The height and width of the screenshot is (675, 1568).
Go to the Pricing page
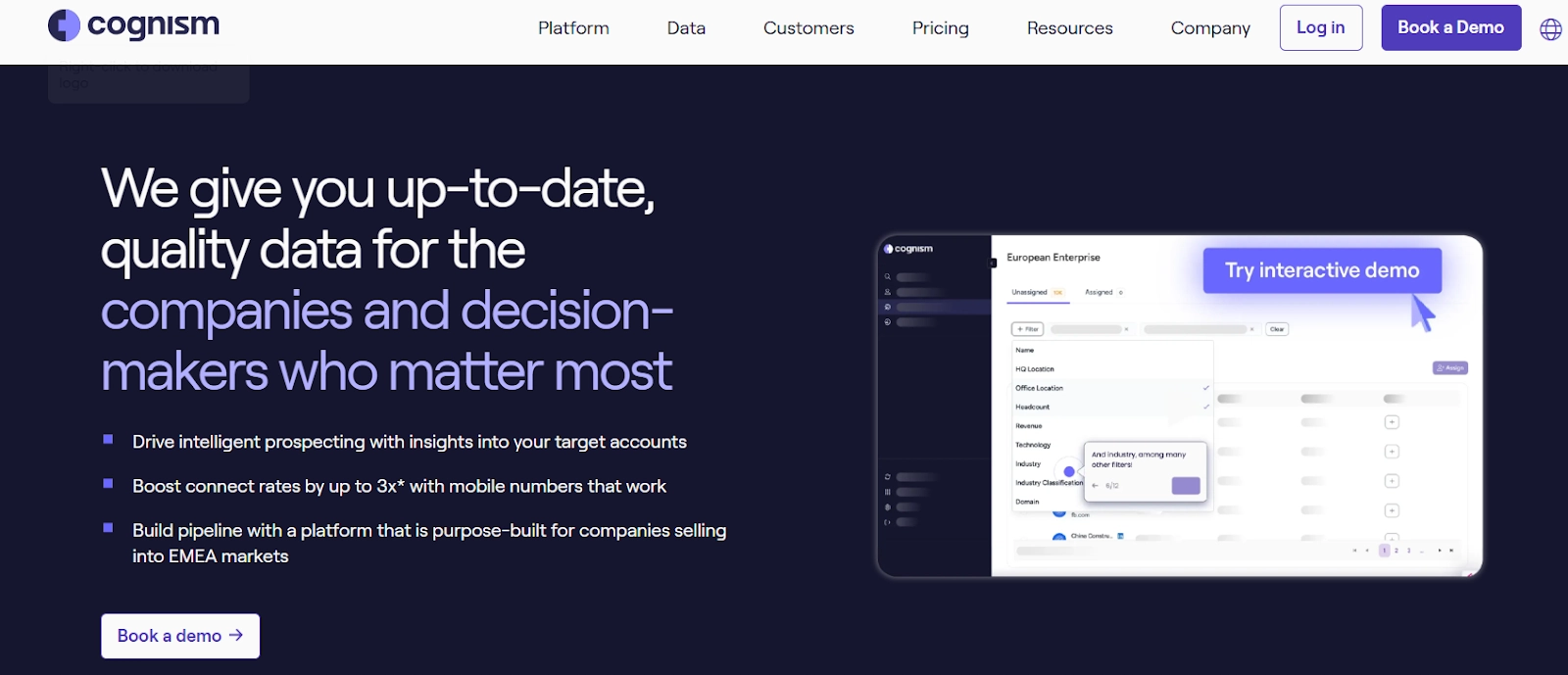[940, 28]
